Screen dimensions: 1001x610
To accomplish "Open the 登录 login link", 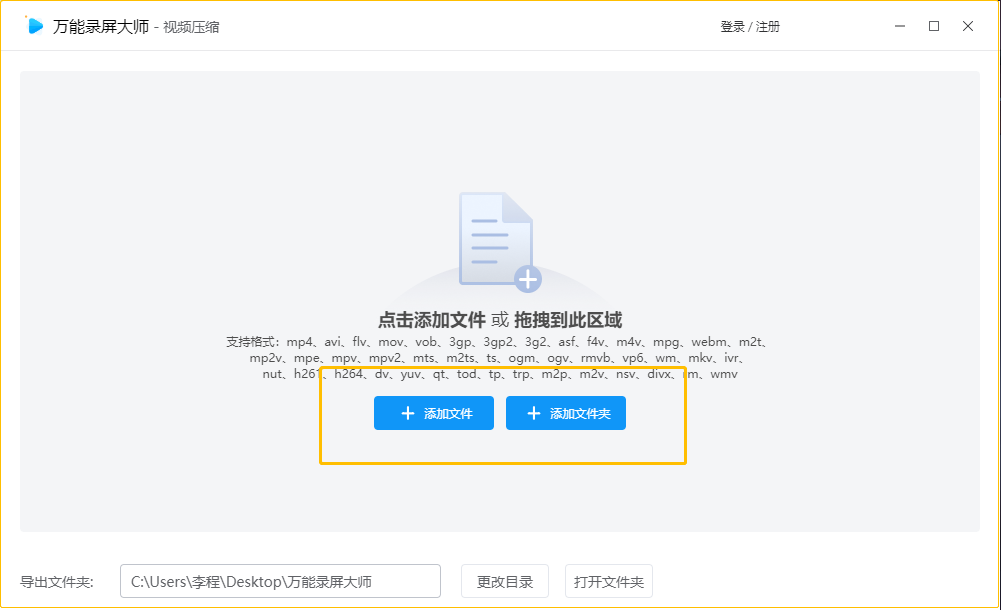I will tap(732, 27).
